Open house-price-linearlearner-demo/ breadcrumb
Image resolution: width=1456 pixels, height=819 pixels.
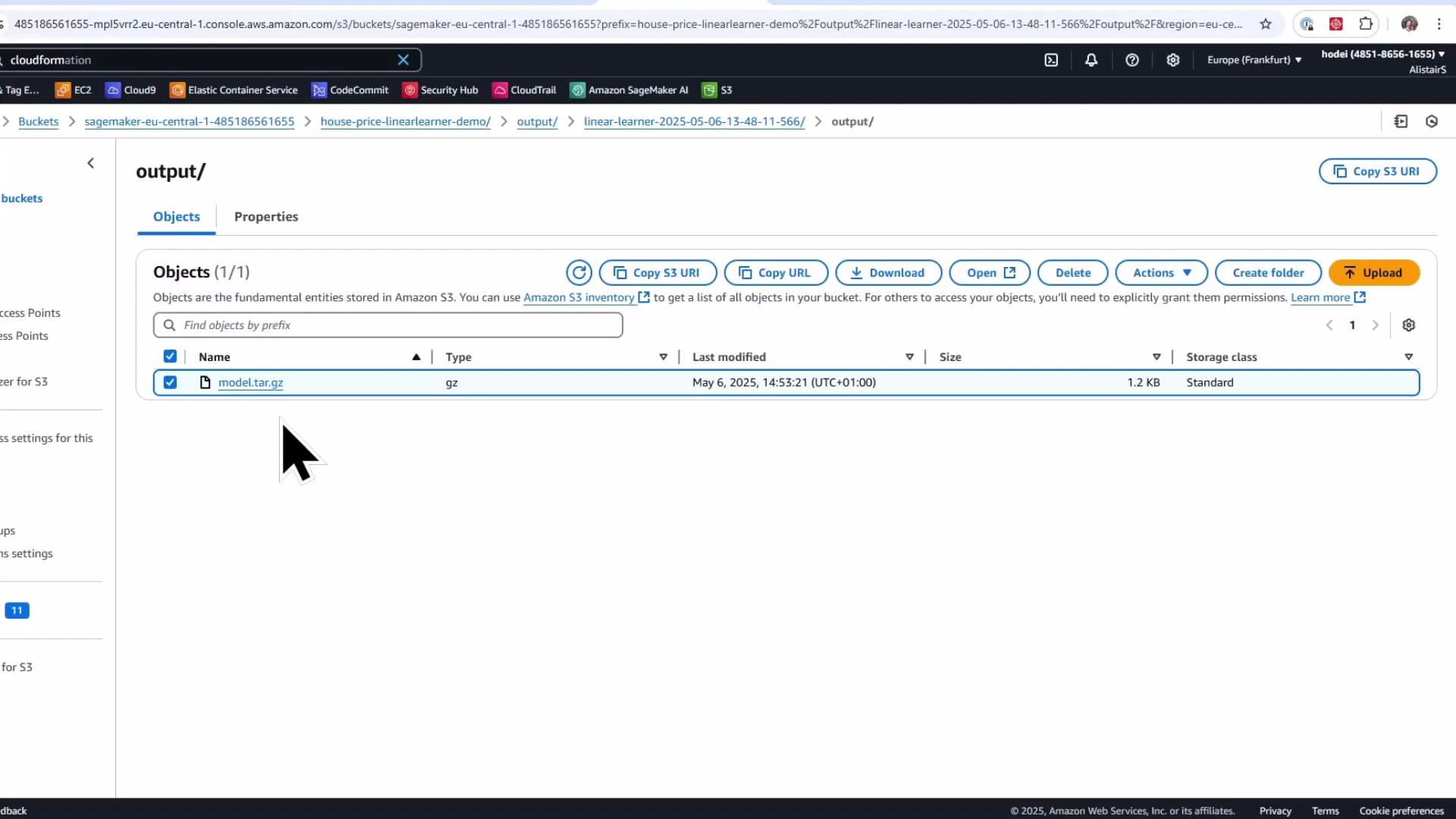[406, 121]
